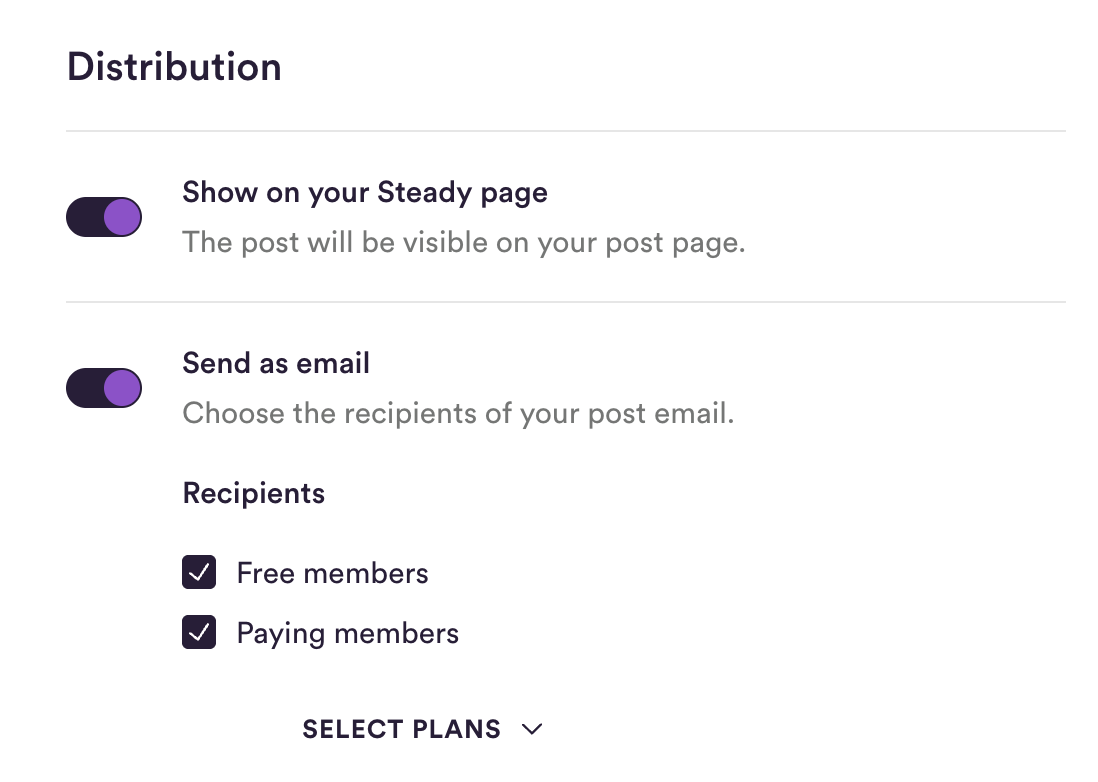
Task: Uncheck the Paying members checkbox
Action: coord(199,632)
